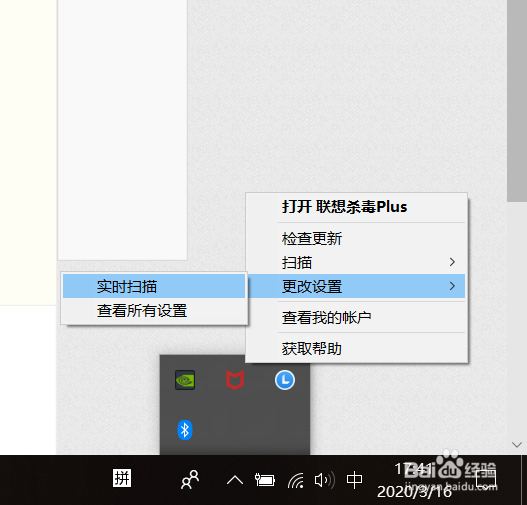Select 实时扫描 in the submenu
Screen dimensions: 527x505
pyautogui.click(x=154, y=286)
